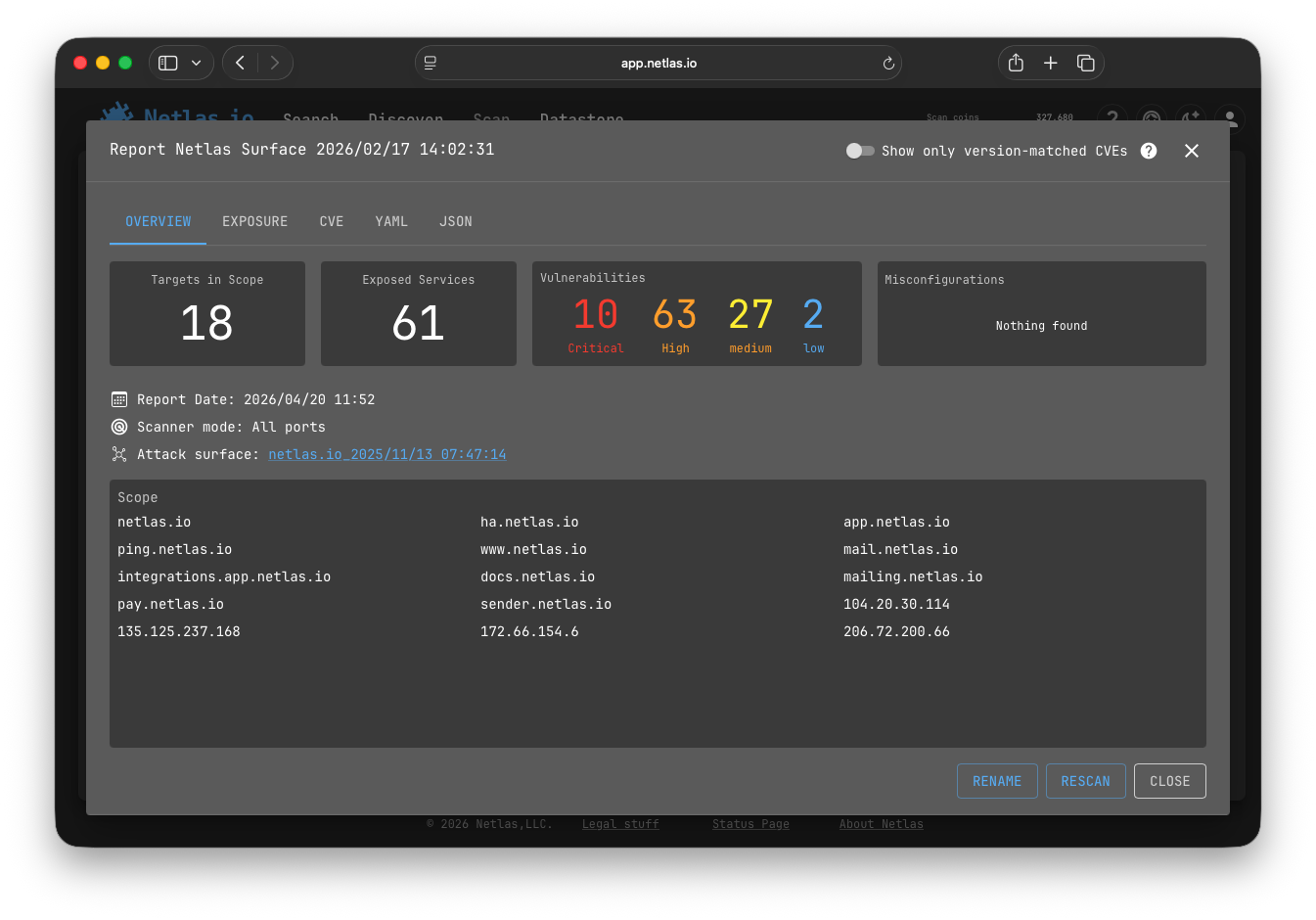Show tab overview in Safari
Viewport: 1316px width, 920px height.
(x=1085, y=63)
